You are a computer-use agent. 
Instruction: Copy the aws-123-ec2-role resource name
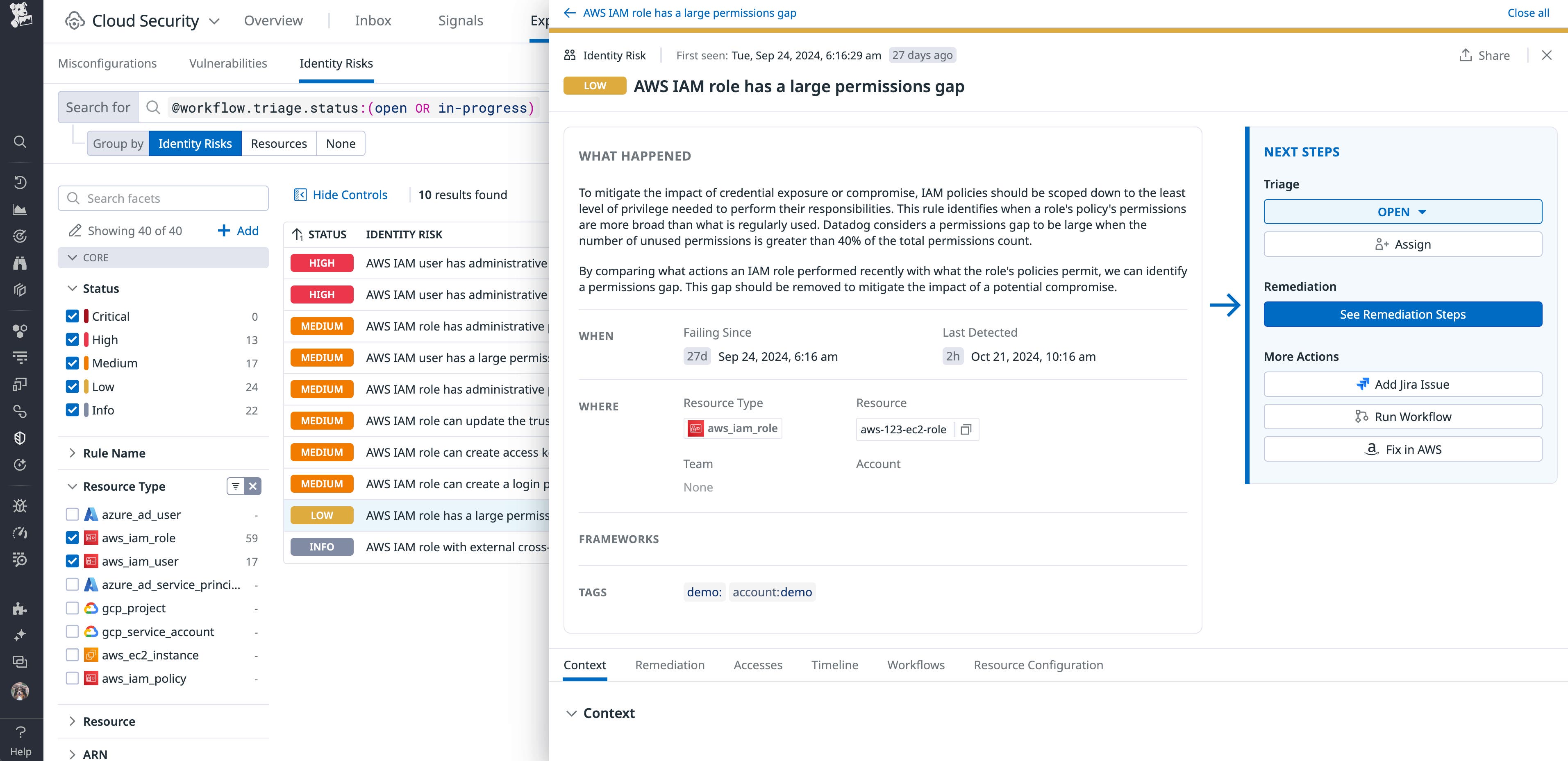[967, 430]
